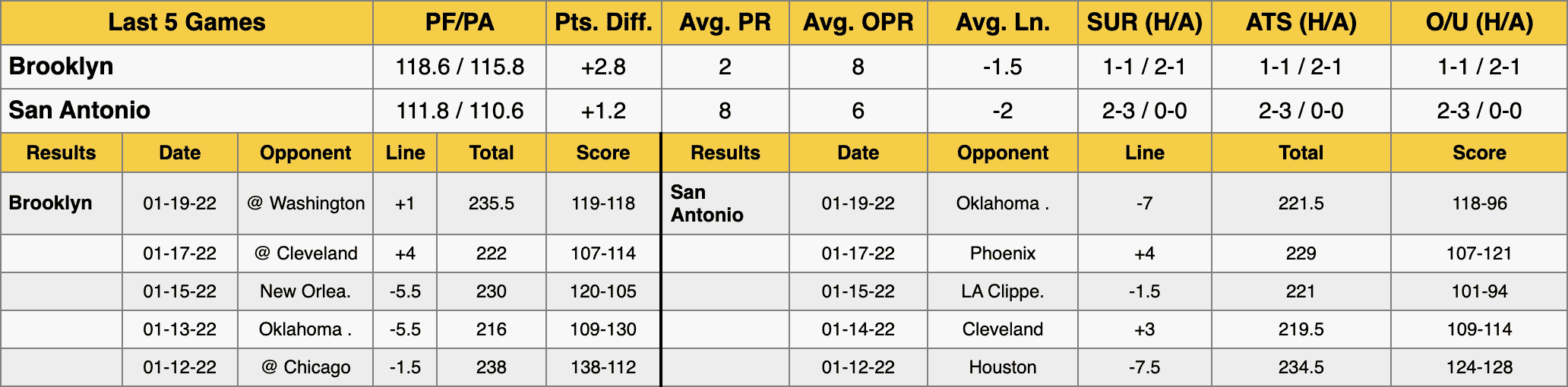This screenshot has width=1568, height=387.
Task: Select San Antonio's 118-96 score
Action: pos(1479,203)
